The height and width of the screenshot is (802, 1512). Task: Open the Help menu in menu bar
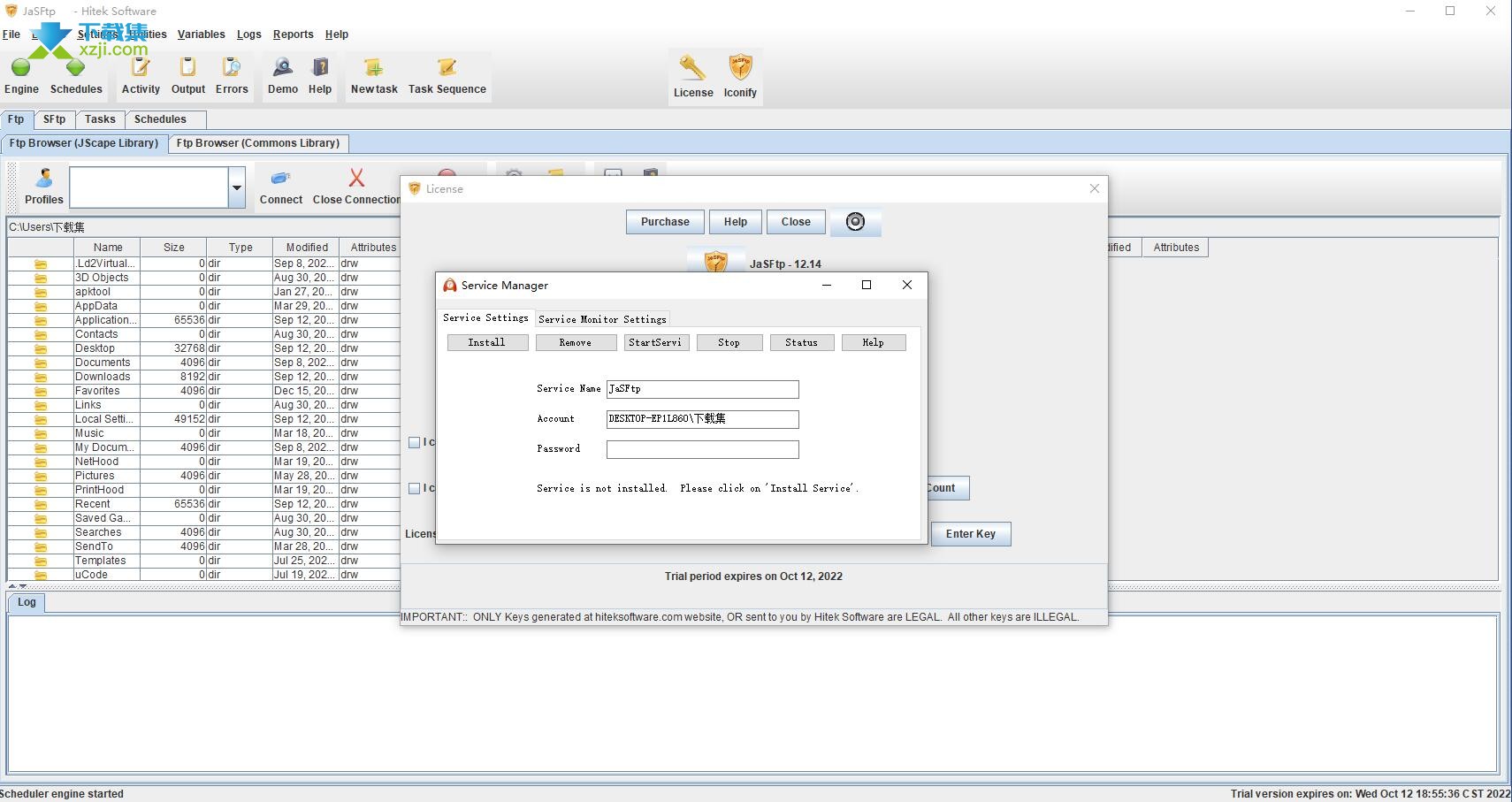point(336,34)
